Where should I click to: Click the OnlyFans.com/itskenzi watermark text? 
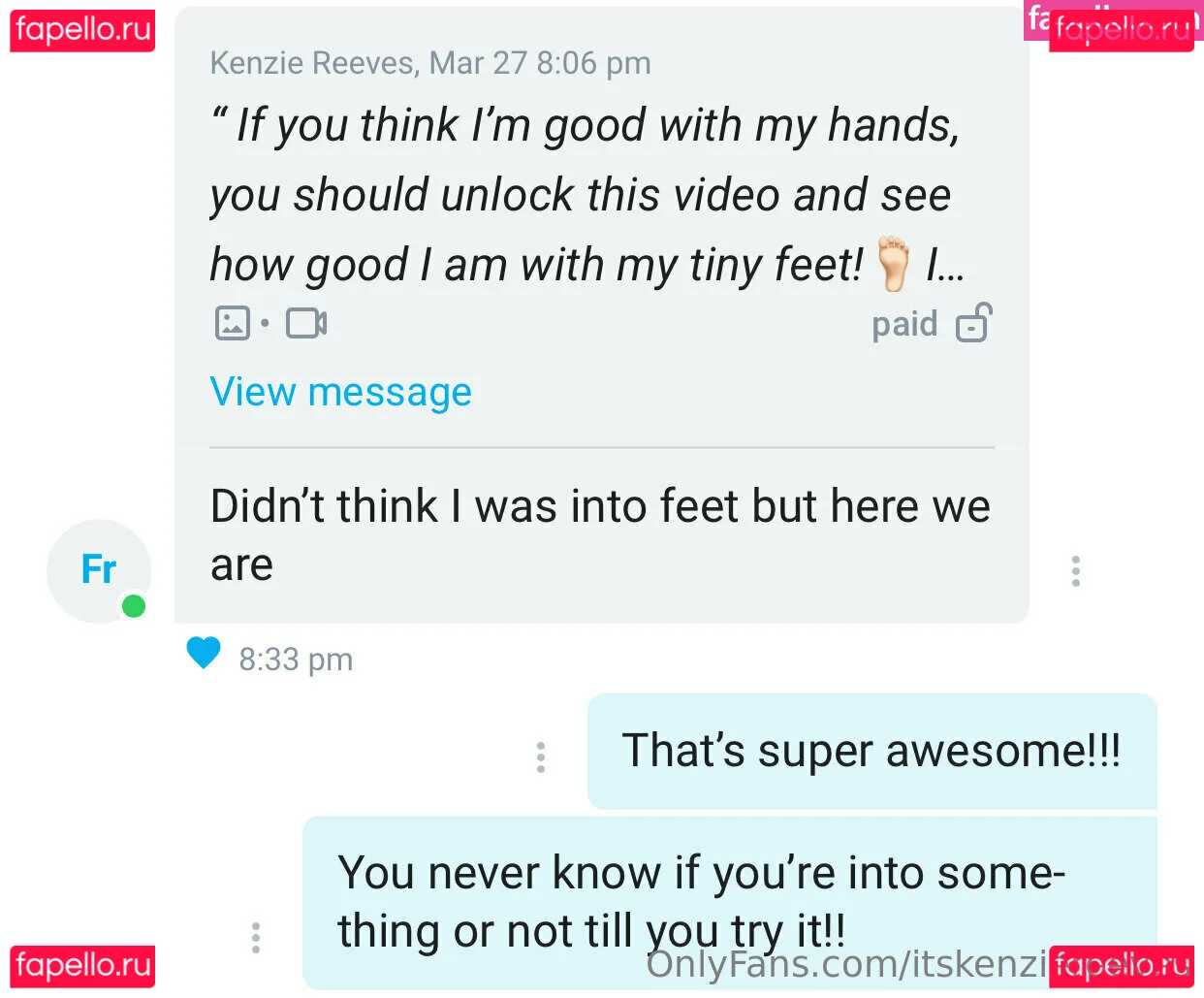pos(847,965)
